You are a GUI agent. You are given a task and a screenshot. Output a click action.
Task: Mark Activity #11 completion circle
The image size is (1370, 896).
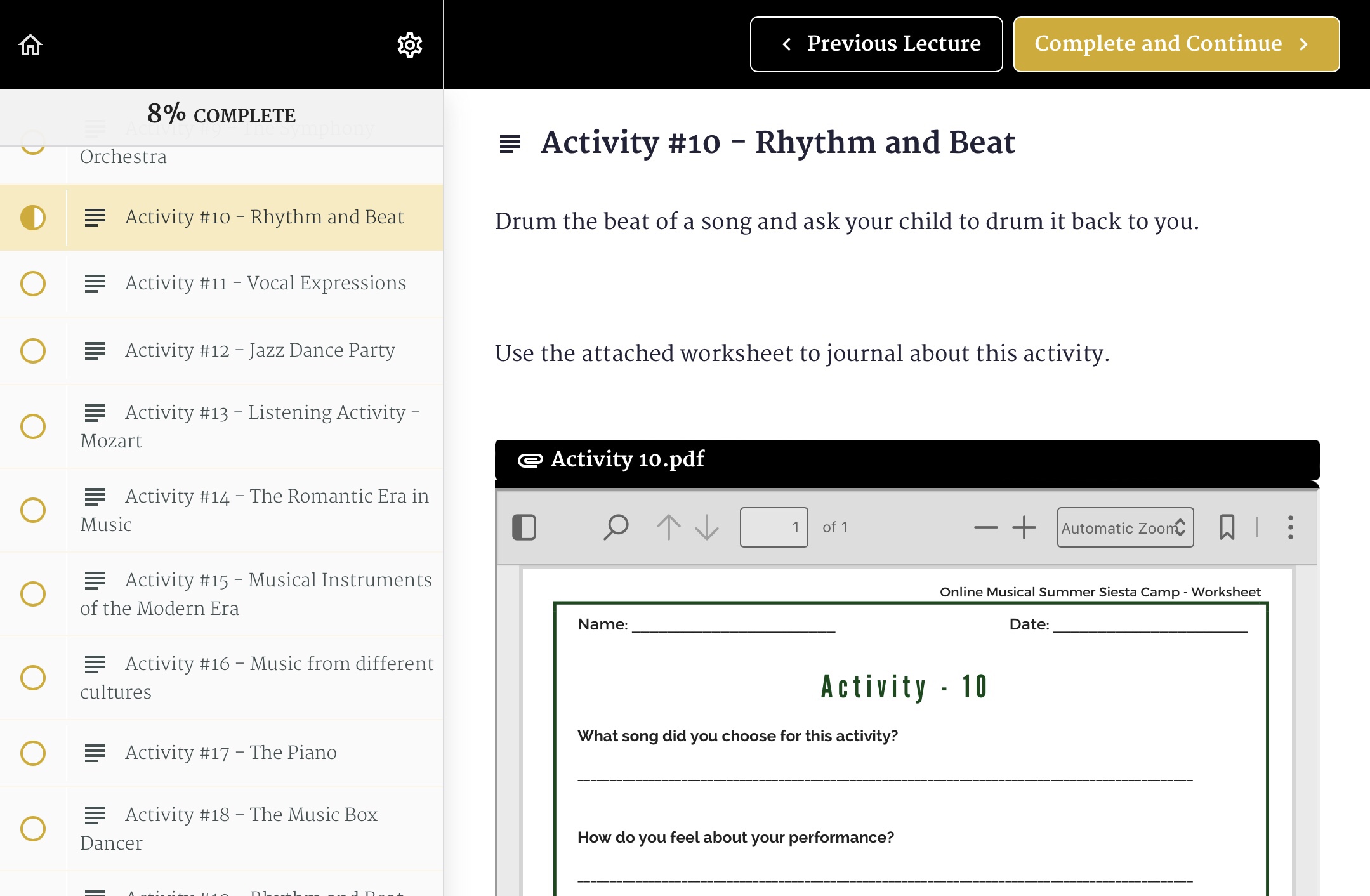pos(33,284)
